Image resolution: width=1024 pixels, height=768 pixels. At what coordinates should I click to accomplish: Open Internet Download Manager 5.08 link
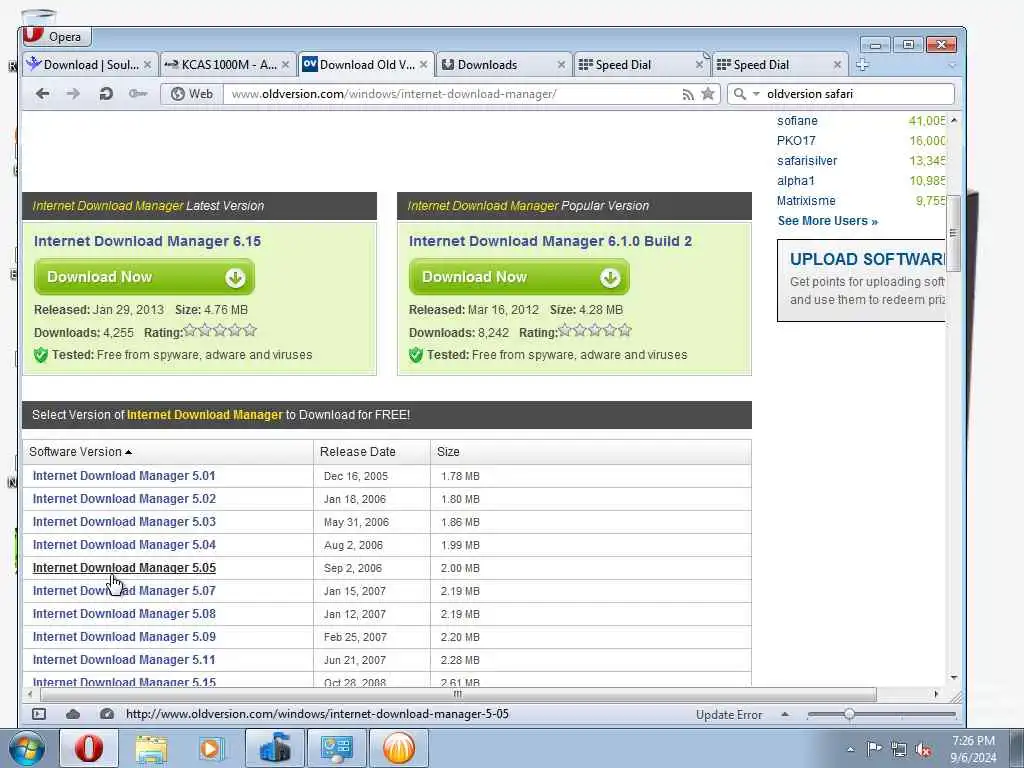tap(124, 614)
